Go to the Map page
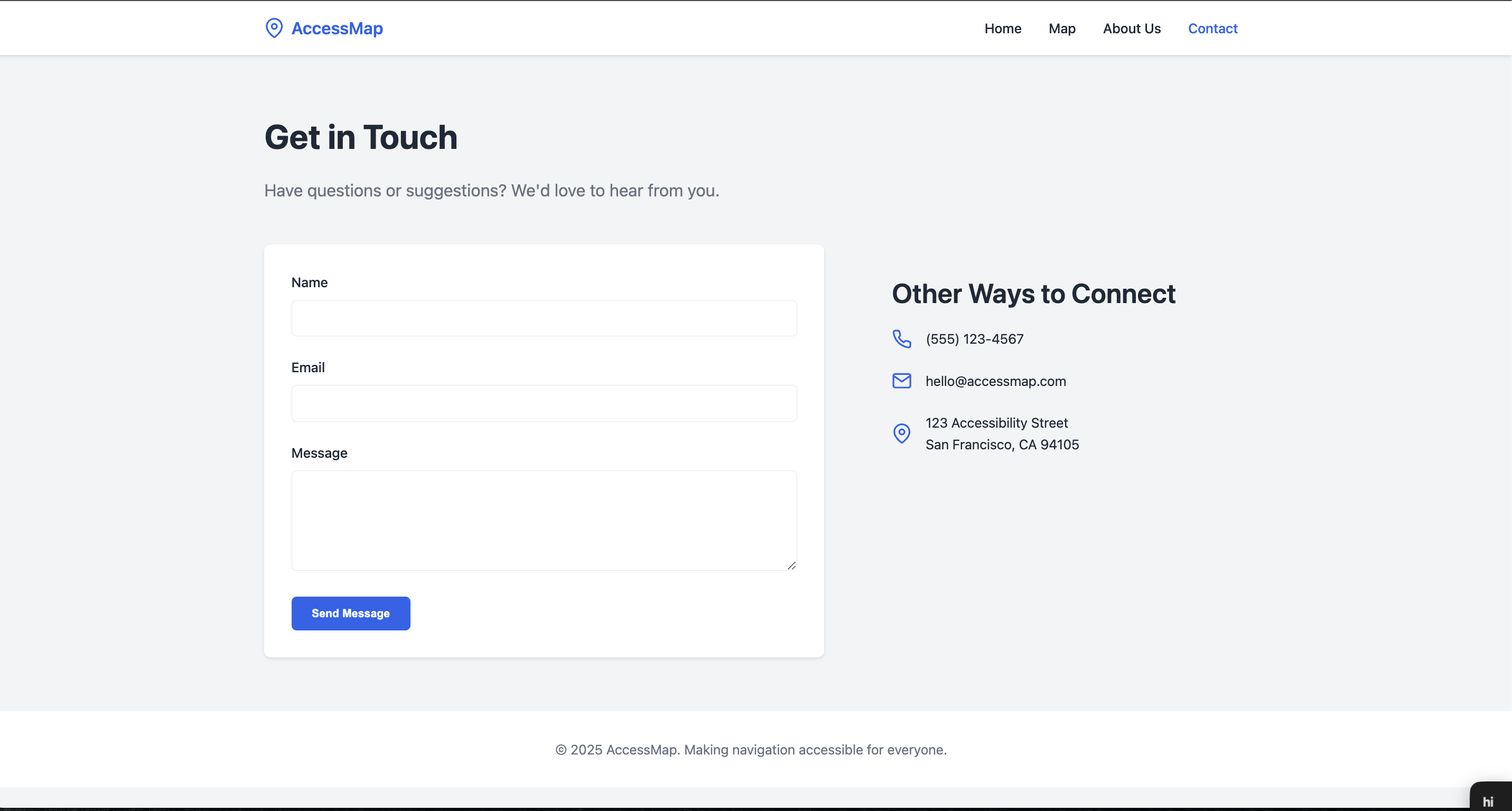Viewport: 1512px width, 811px height. point(1062,28)
